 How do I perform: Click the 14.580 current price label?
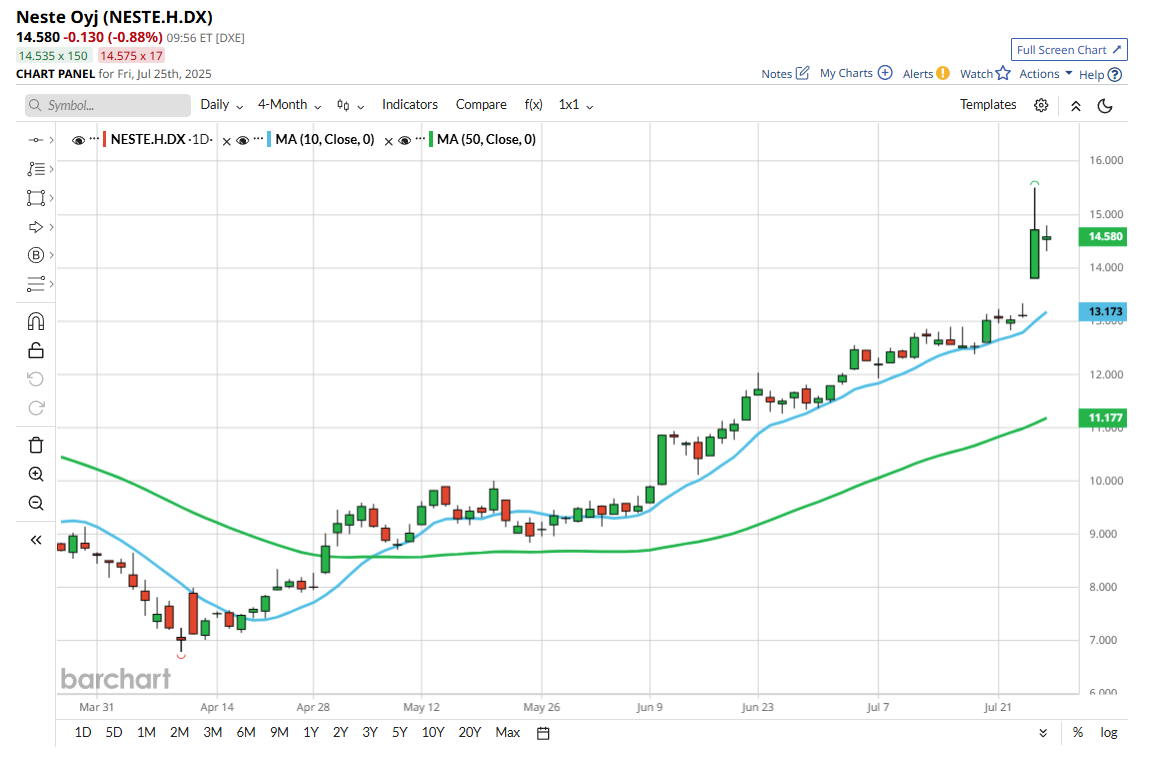click(1103, 237)
